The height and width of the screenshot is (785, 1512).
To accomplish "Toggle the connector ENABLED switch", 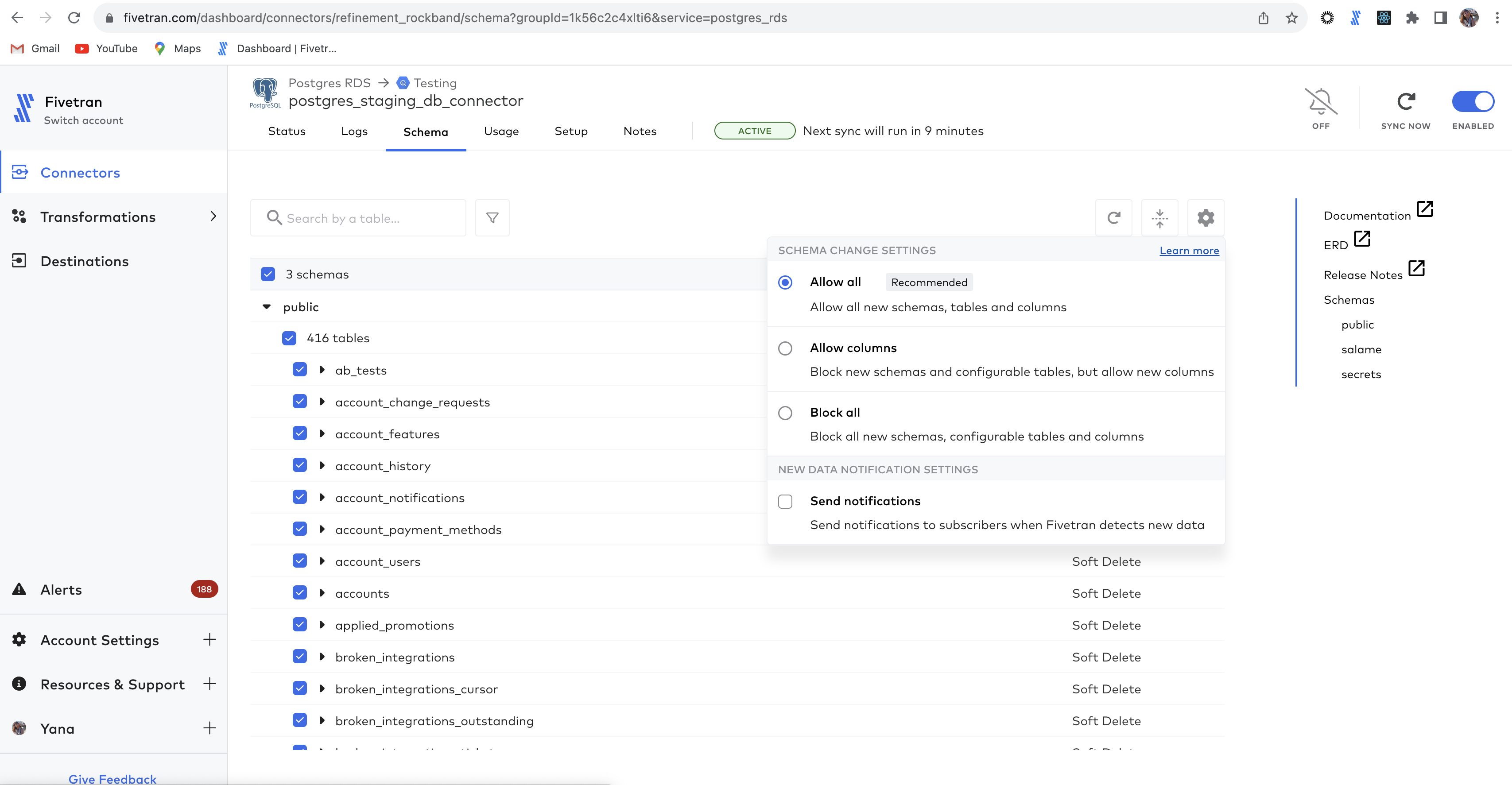I will 1473,101.
